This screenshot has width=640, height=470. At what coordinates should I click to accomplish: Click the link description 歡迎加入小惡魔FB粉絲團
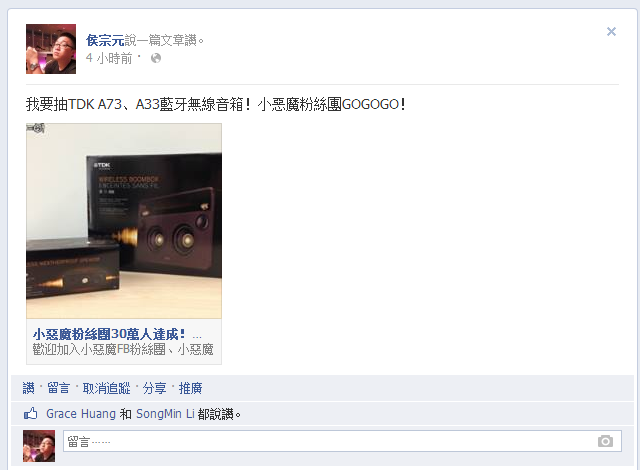123,350
